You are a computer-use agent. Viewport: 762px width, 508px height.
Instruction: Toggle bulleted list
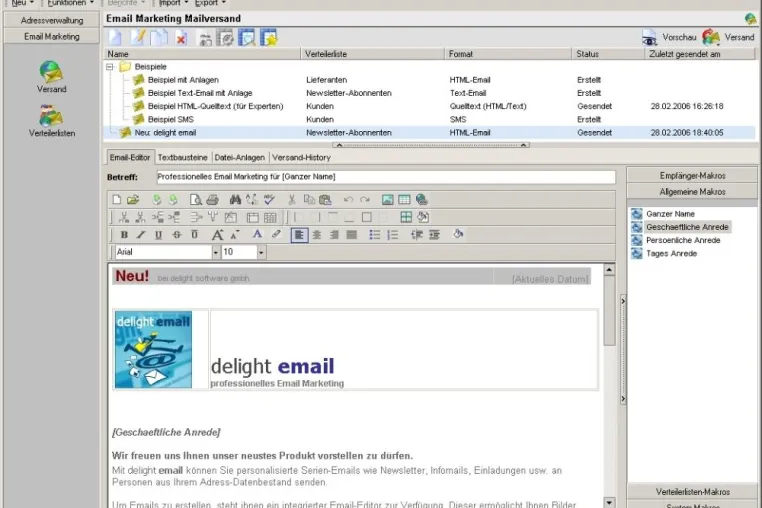pos(374,235)
